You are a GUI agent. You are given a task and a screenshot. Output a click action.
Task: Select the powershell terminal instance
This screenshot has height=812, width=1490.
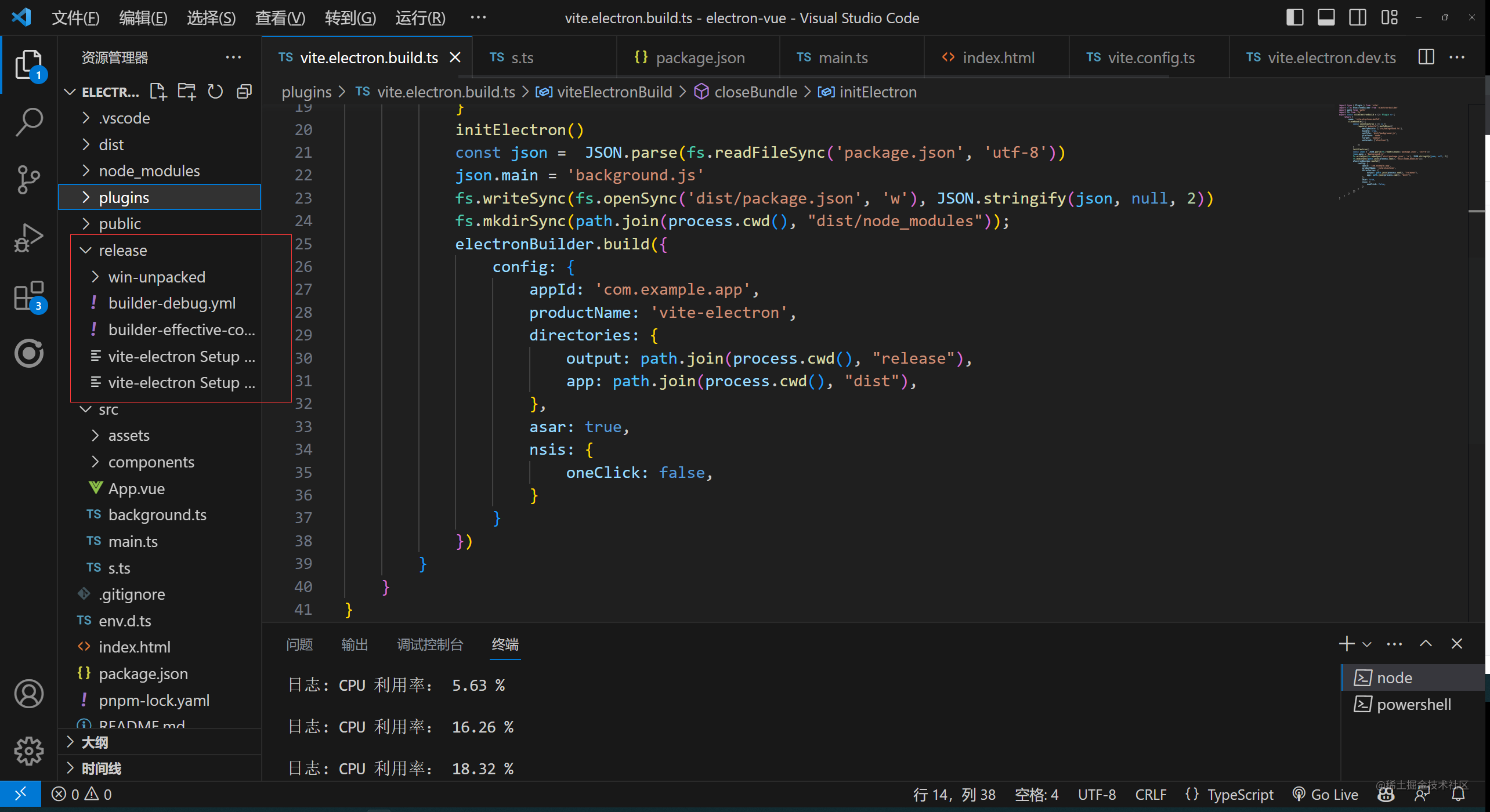[x=1413, y=705]
